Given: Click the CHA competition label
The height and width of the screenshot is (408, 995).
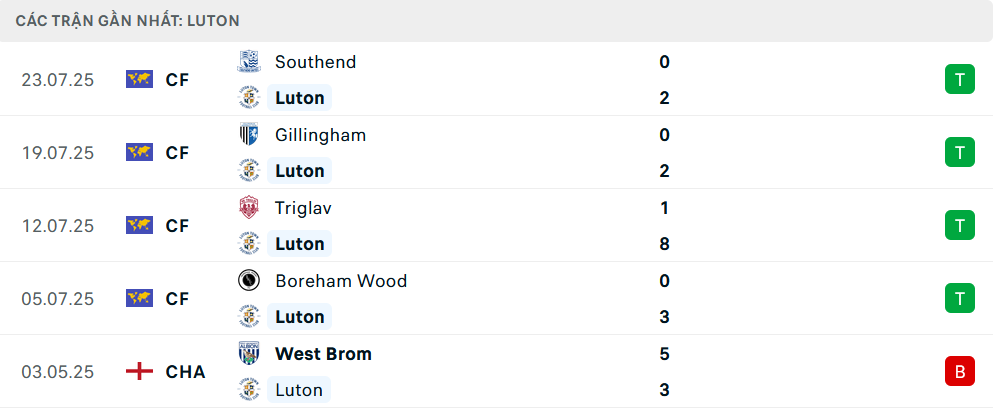Looking at the screenshot, I should (x=185, y=372).
